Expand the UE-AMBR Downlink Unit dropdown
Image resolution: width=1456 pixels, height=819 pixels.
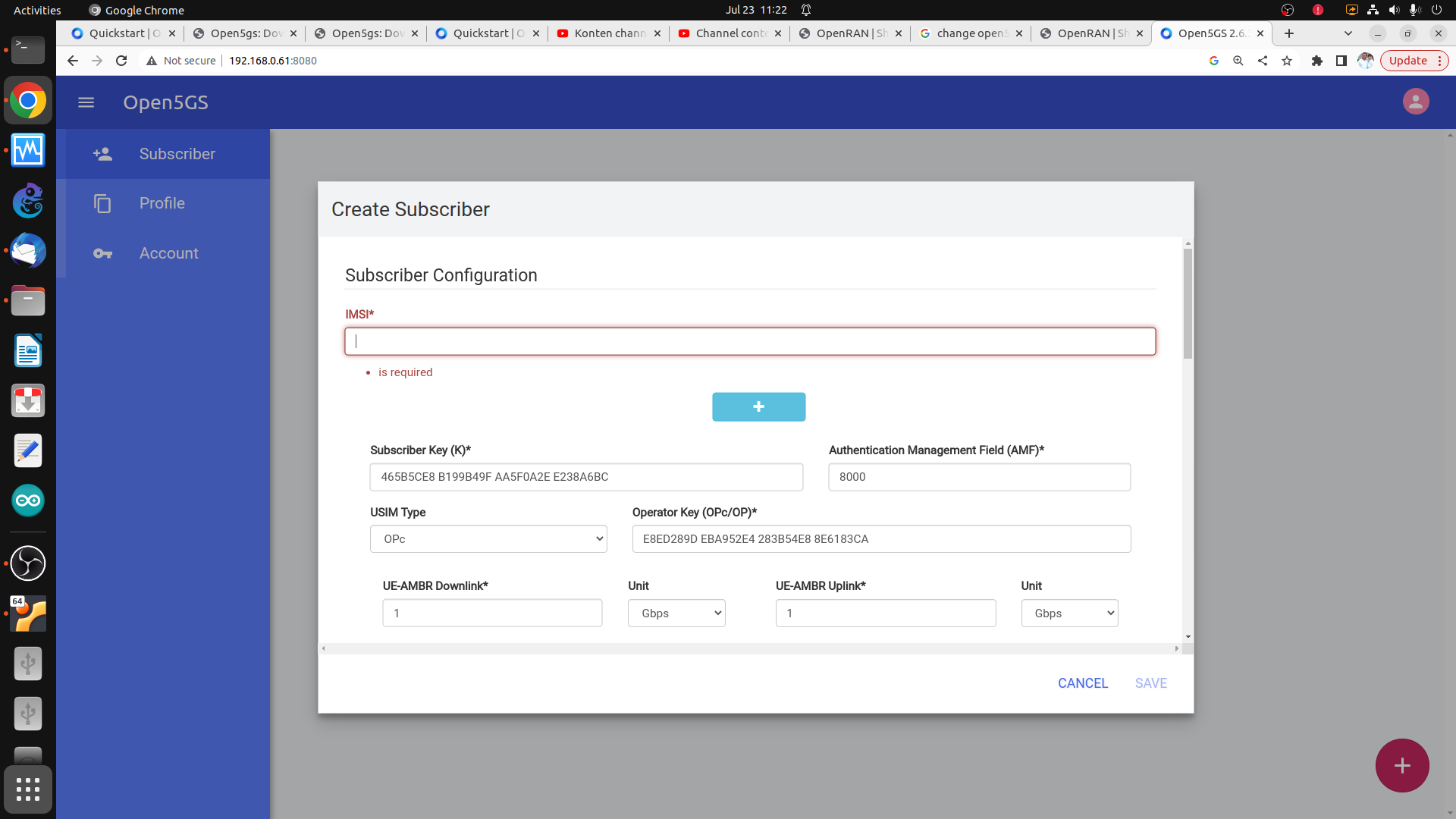point(676,613)
